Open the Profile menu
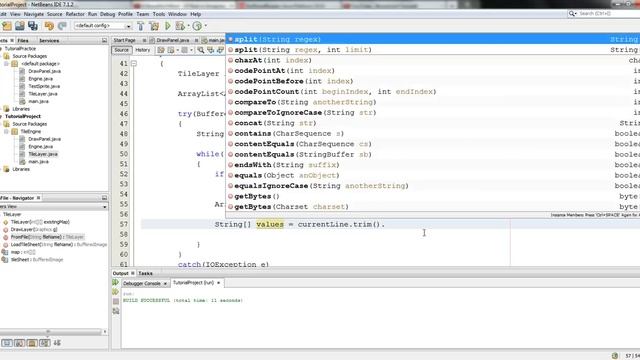The height and width of the screenshot is (360, 640). [125, 14]
